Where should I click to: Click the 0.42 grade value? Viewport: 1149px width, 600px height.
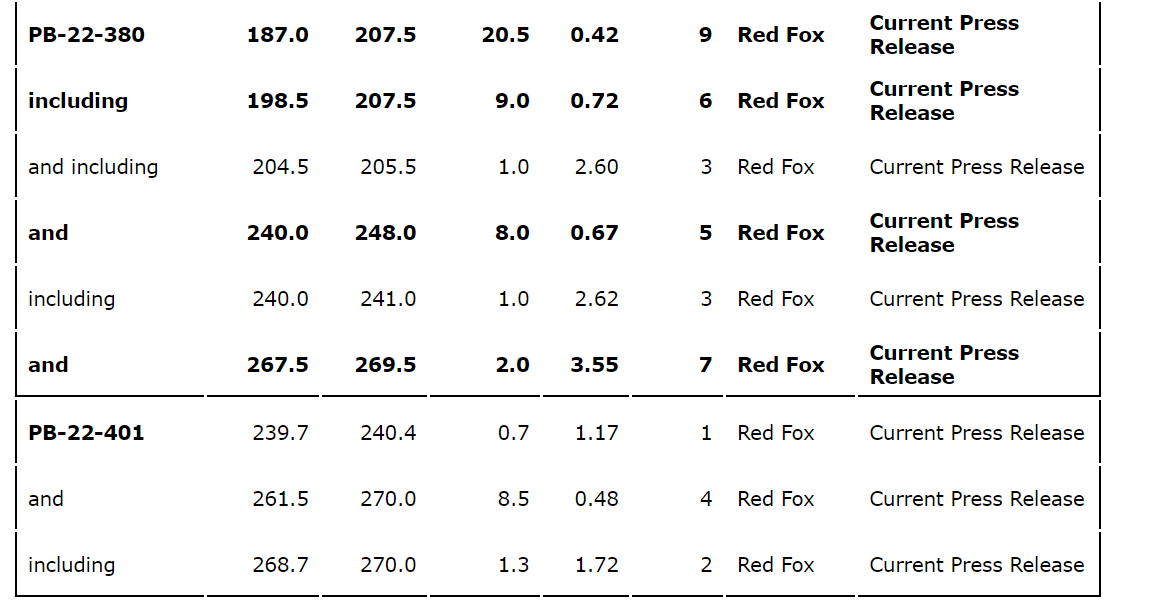point(595,35)
